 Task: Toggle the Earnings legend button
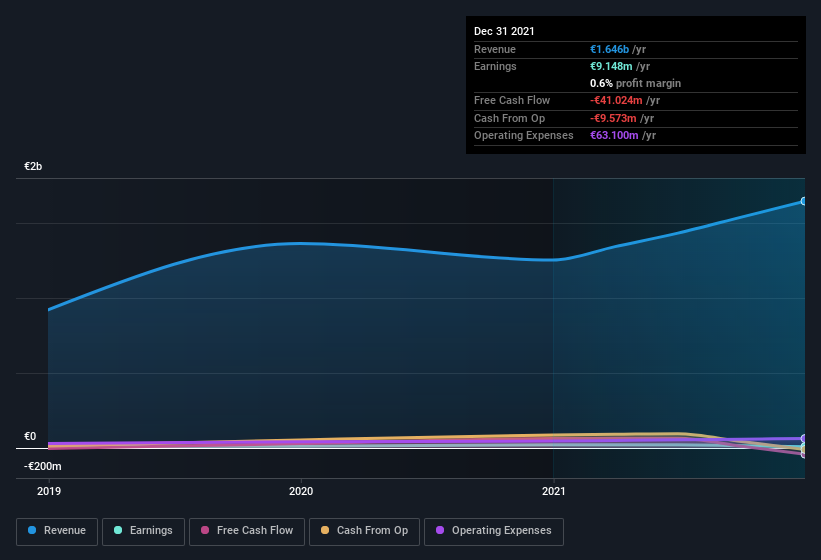click(143, 531)
